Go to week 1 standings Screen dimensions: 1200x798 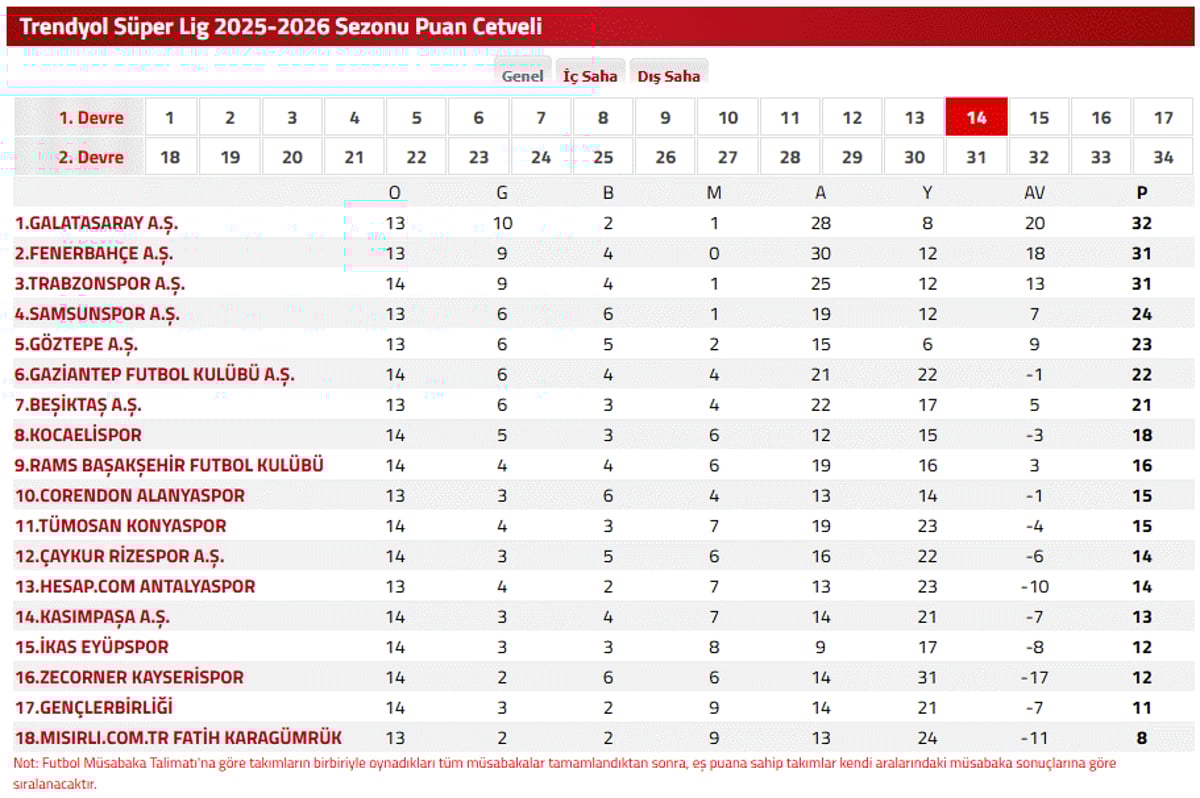(x=169, y=117)
